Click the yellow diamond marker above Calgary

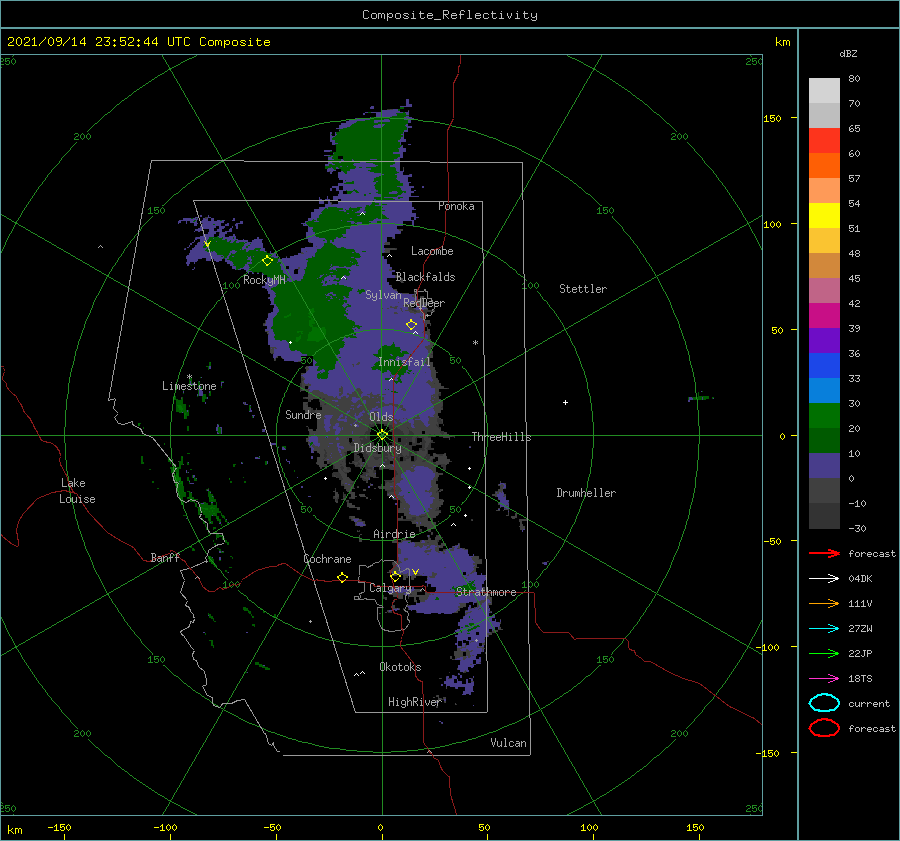pos(395,576)
